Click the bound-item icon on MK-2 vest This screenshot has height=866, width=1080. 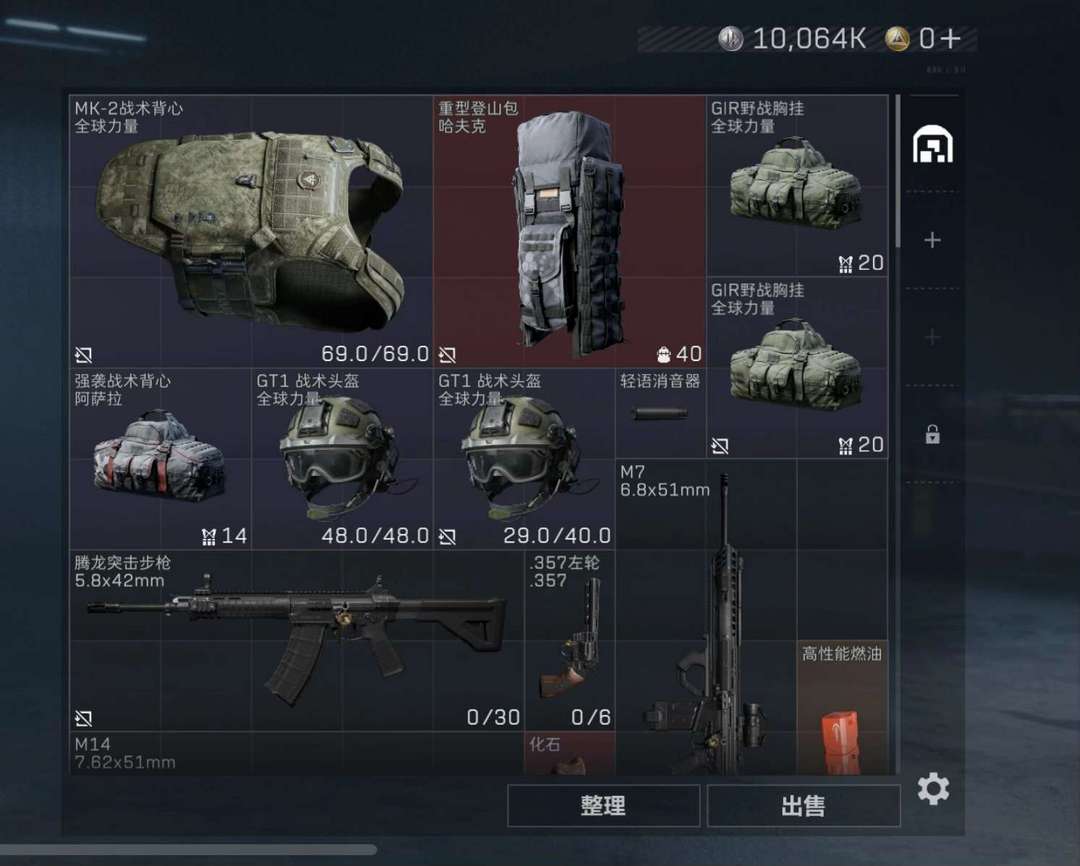click(83, 355)
